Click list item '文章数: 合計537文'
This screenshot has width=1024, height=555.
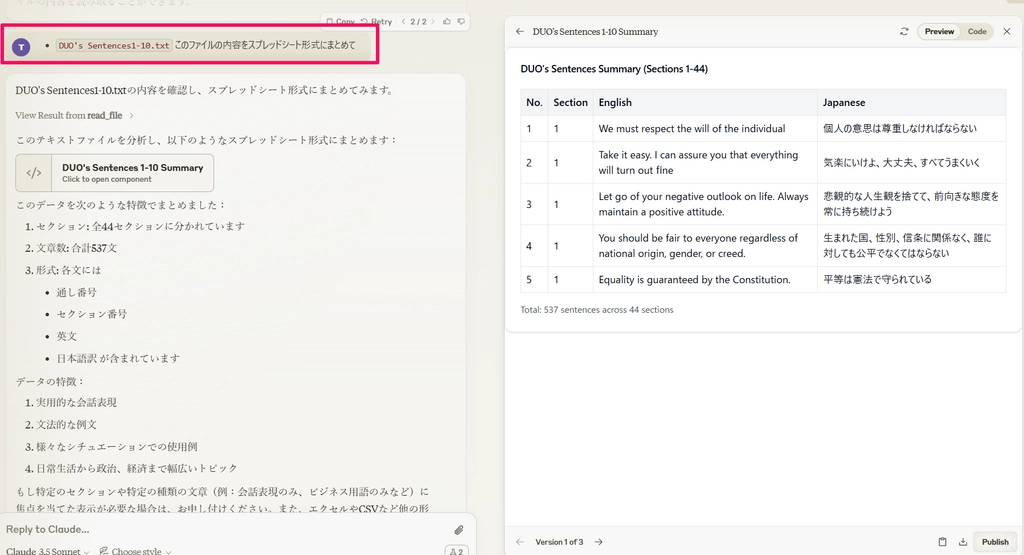click(76, 248)
